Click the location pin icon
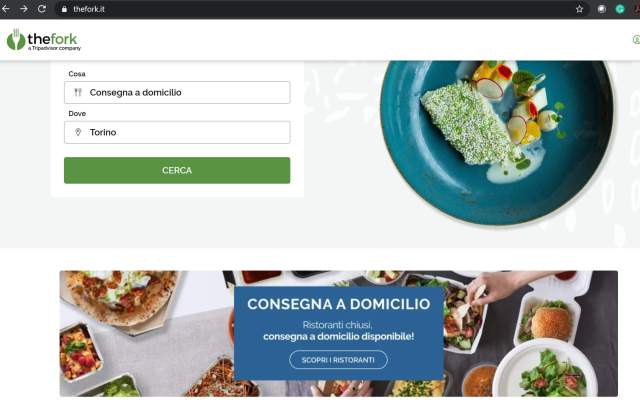This screenshot has width=640, height=419. [x=78, y=132]
